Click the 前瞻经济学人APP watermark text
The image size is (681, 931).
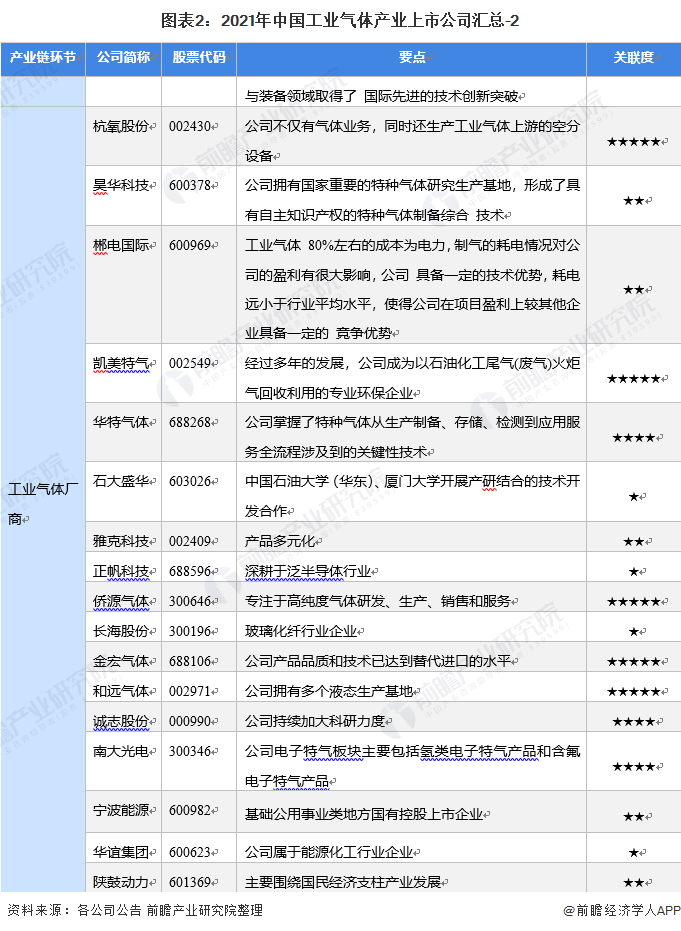click(x=622, y=910)
